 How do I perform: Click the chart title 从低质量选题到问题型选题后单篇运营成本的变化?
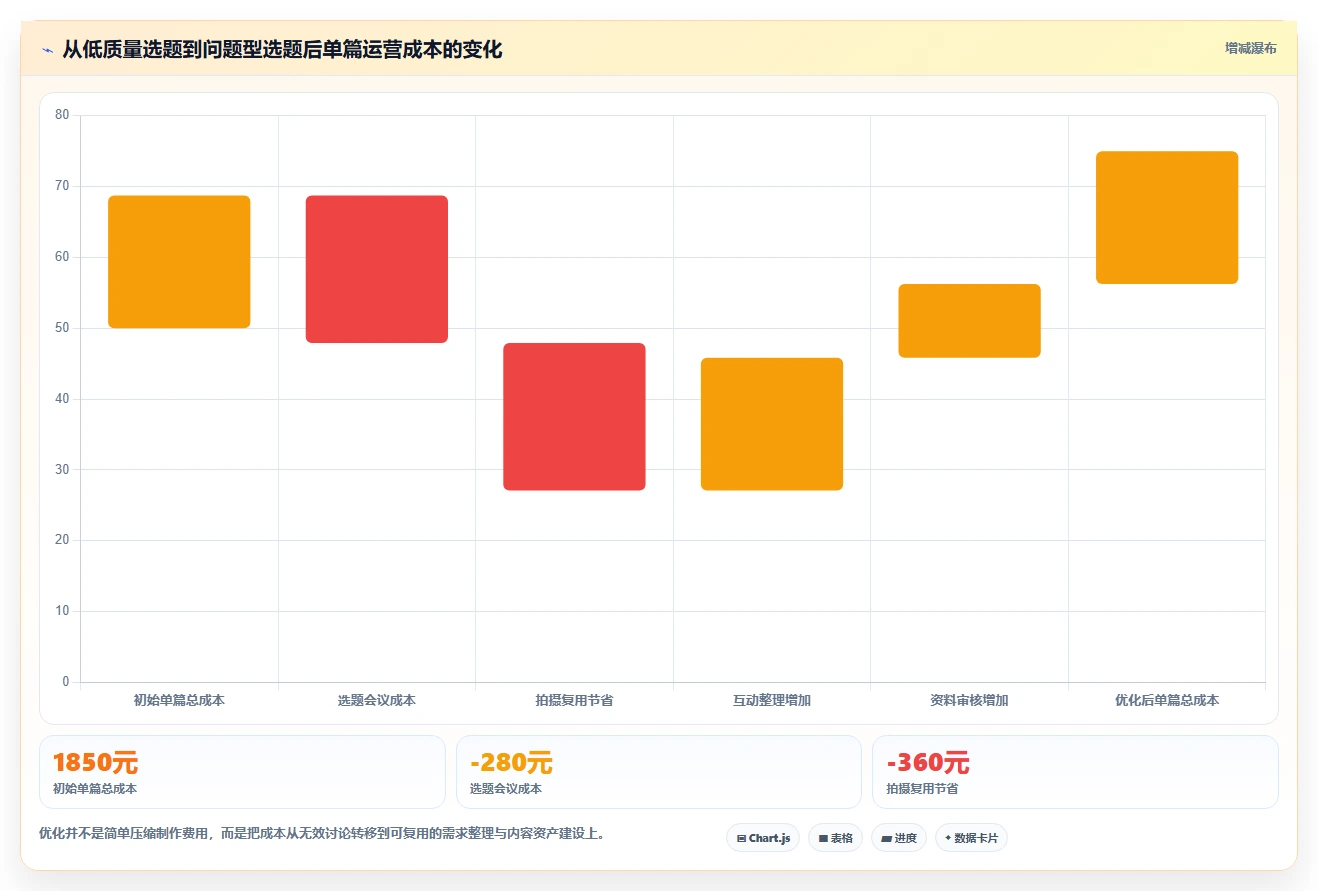point(282,50)
